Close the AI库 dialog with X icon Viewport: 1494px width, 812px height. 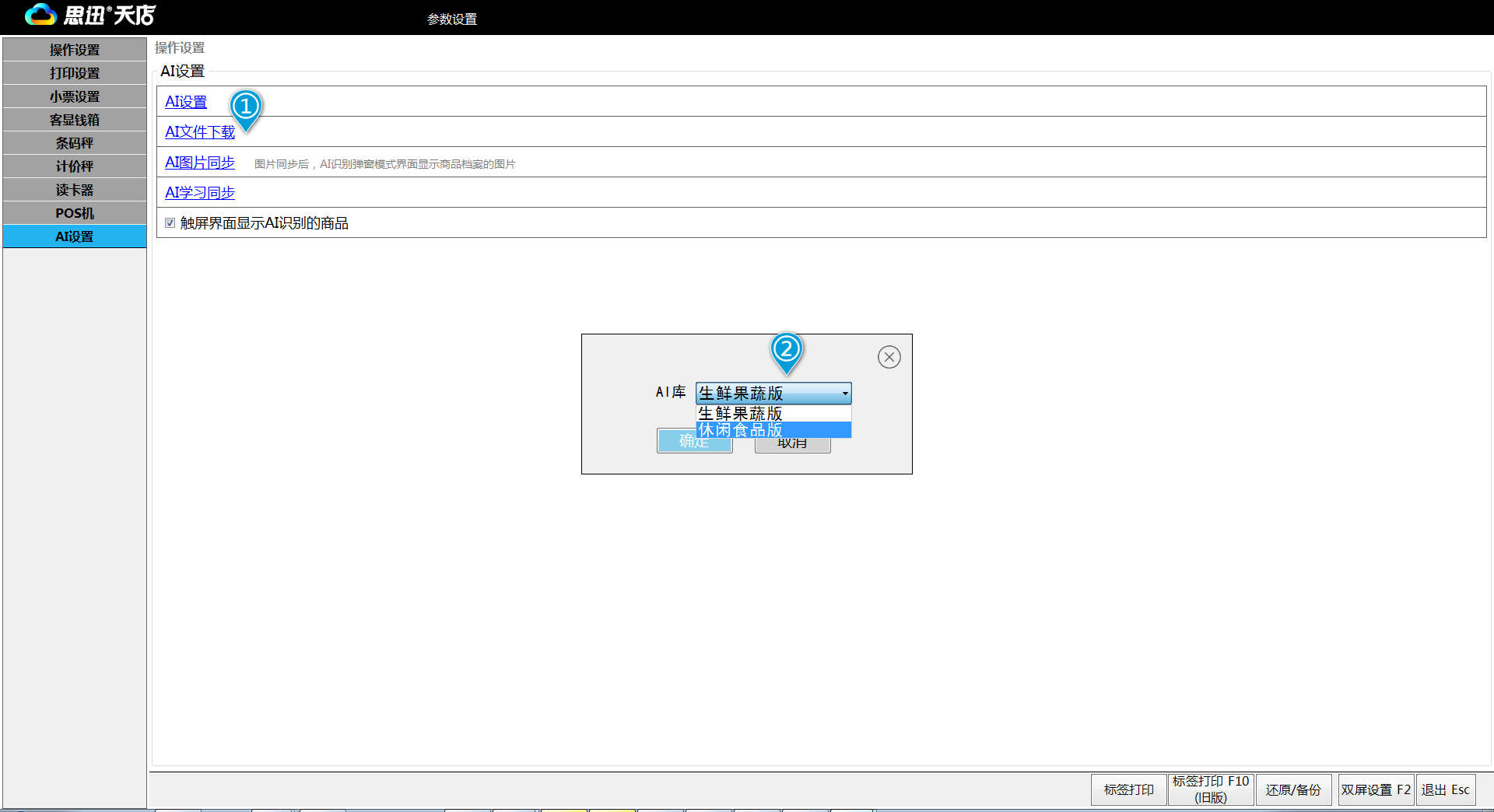click(x=889, y=357)
